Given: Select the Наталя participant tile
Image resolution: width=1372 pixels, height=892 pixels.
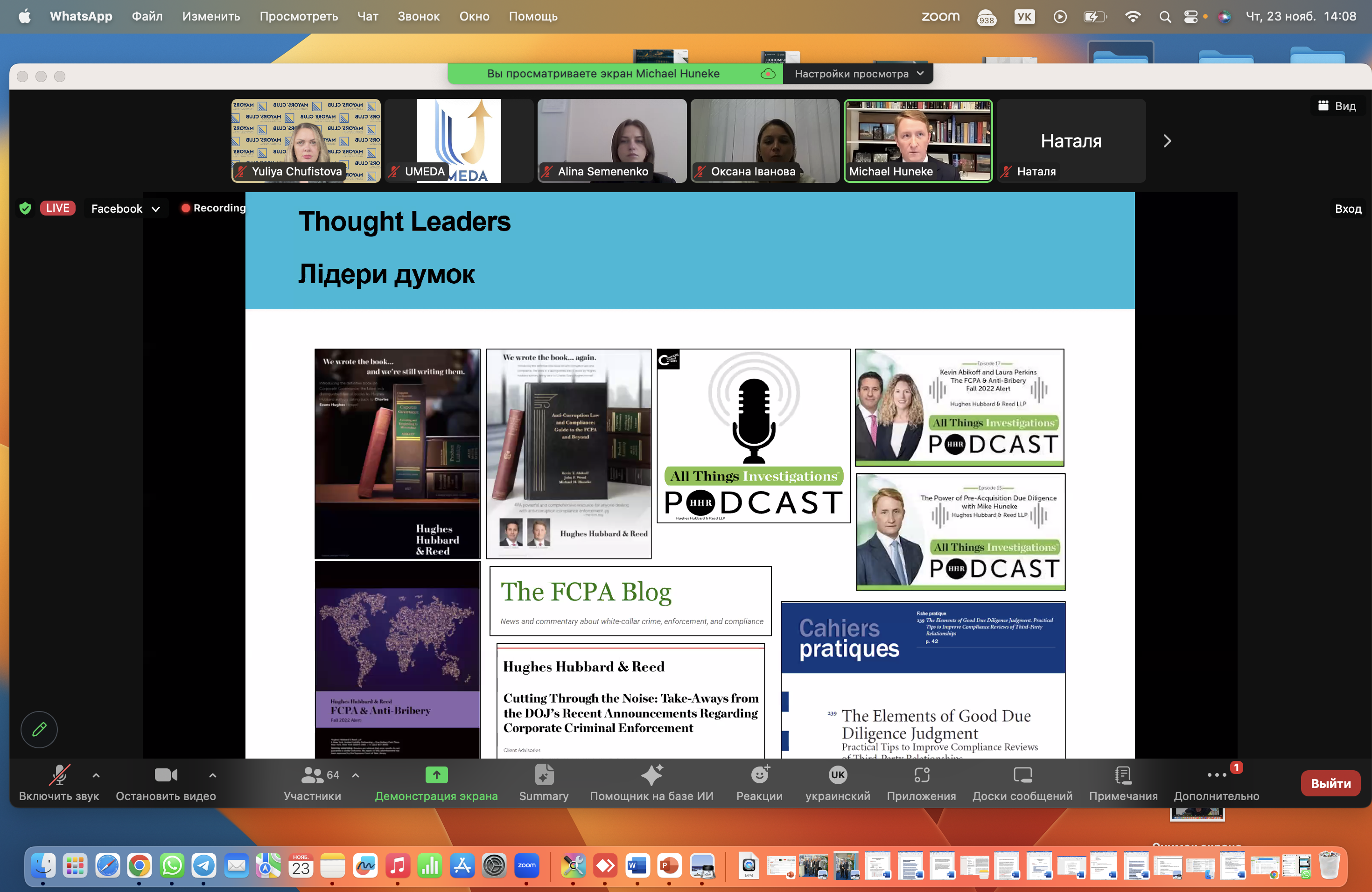Looking at the screenshot, I should pos(1071,140).
